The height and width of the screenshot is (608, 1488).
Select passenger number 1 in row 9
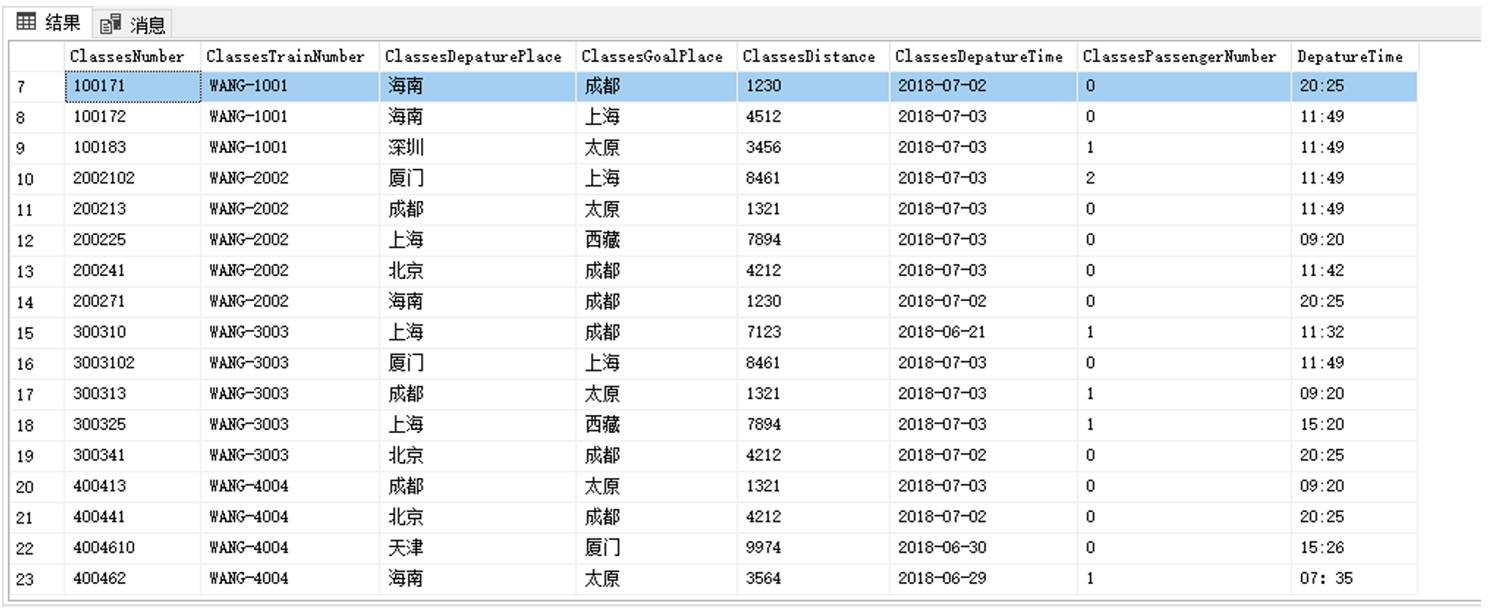1185,148
